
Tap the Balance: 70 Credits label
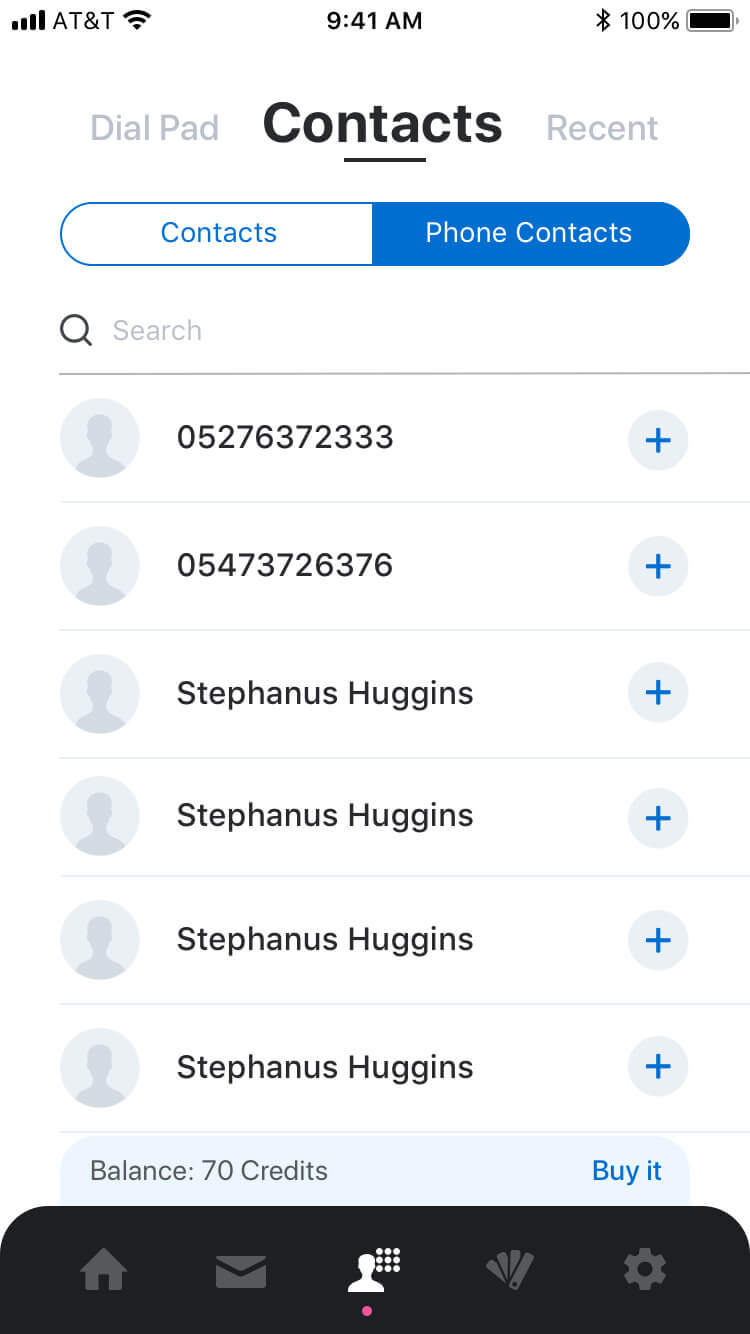(x=209, y=1170)
